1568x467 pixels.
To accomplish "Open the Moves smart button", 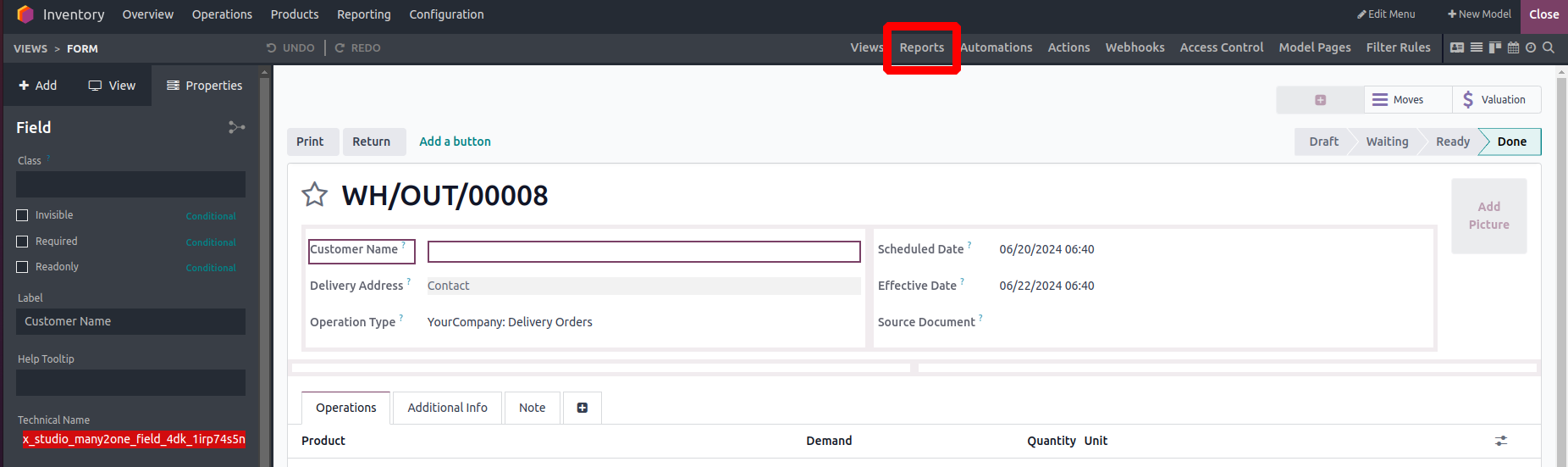I will pos(1408,100).
